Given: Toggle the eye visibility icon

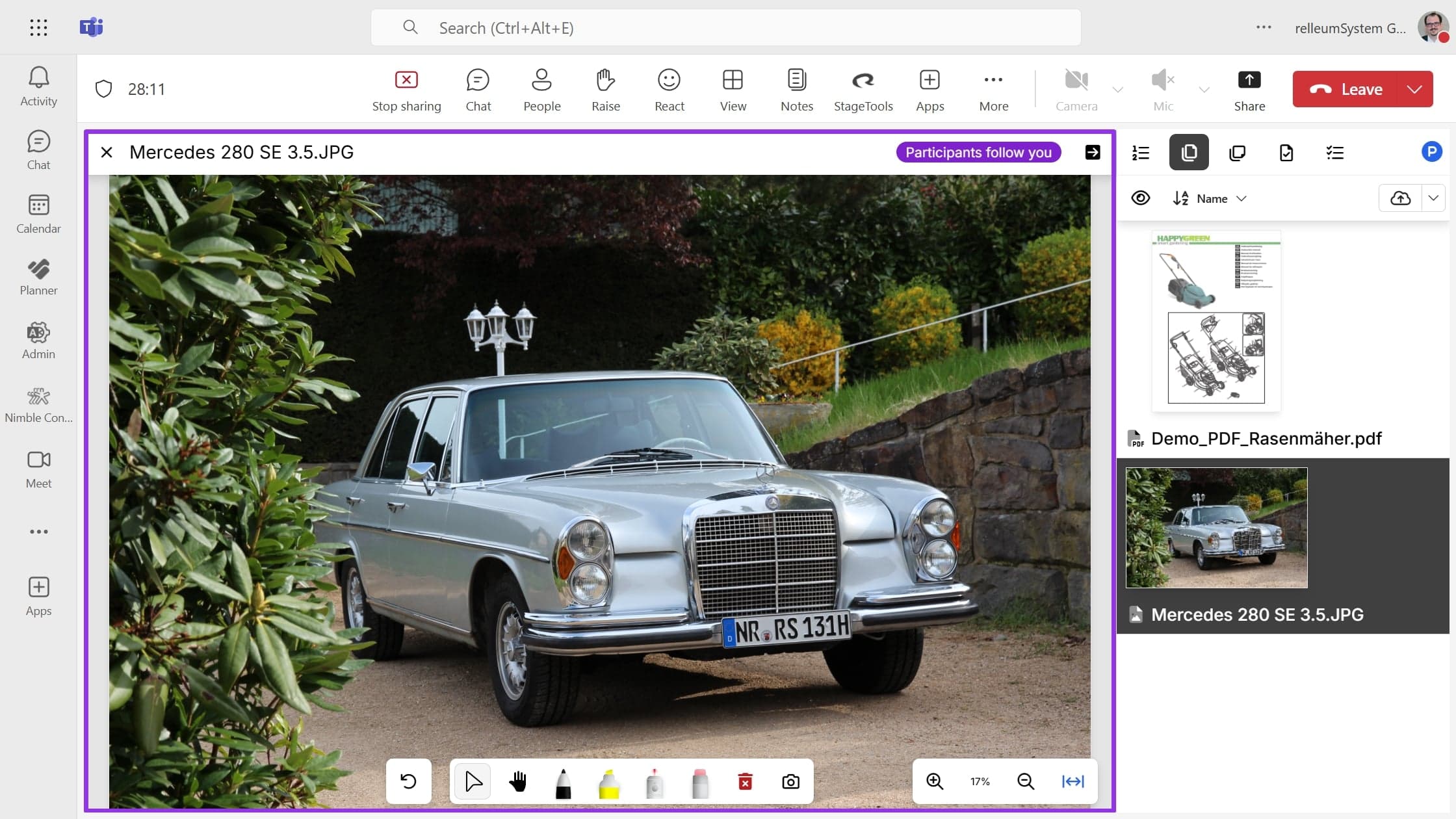Looking at the screenshot, I should 1141,198.
